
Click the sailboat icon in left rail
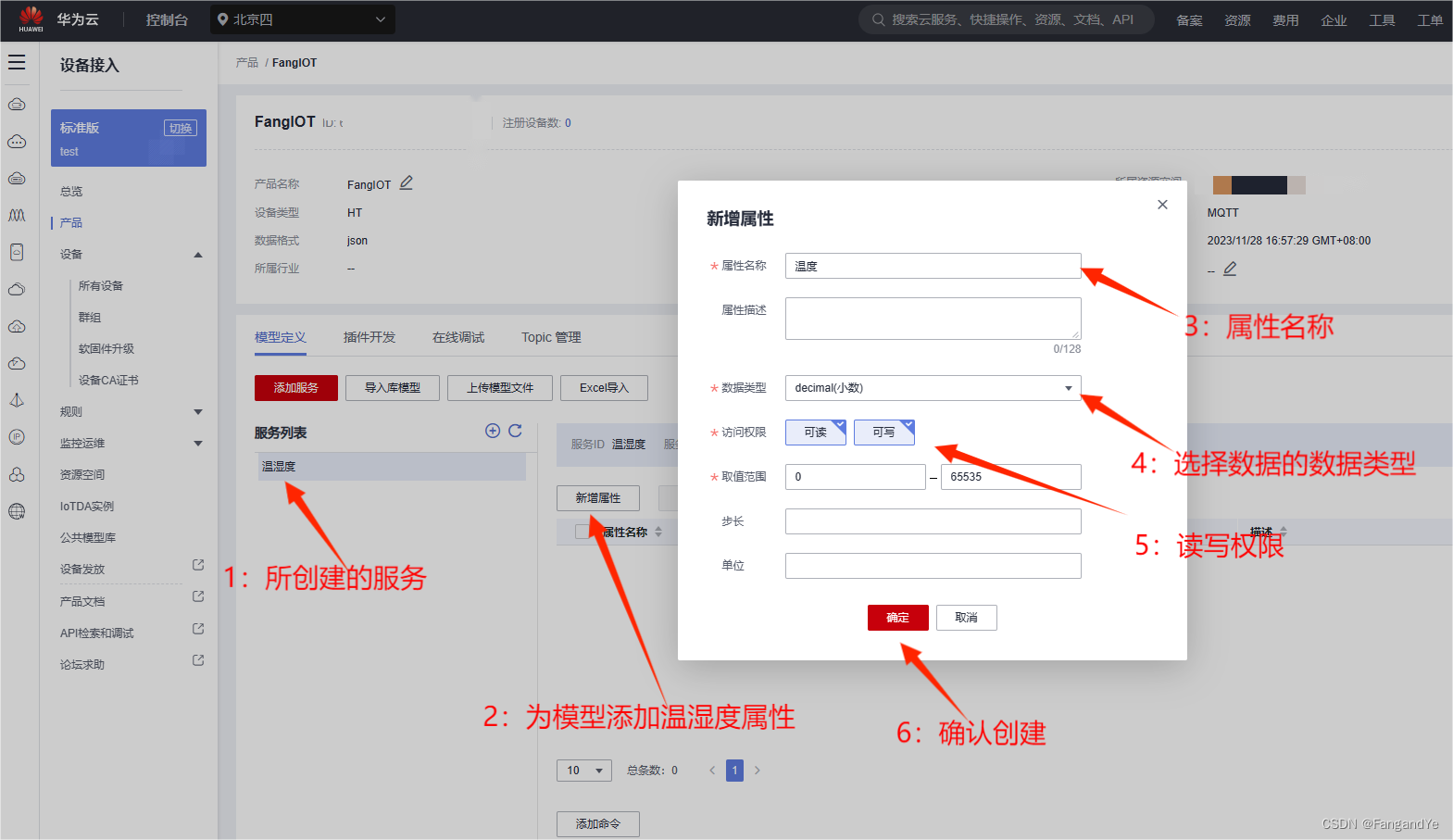(17, 400)
